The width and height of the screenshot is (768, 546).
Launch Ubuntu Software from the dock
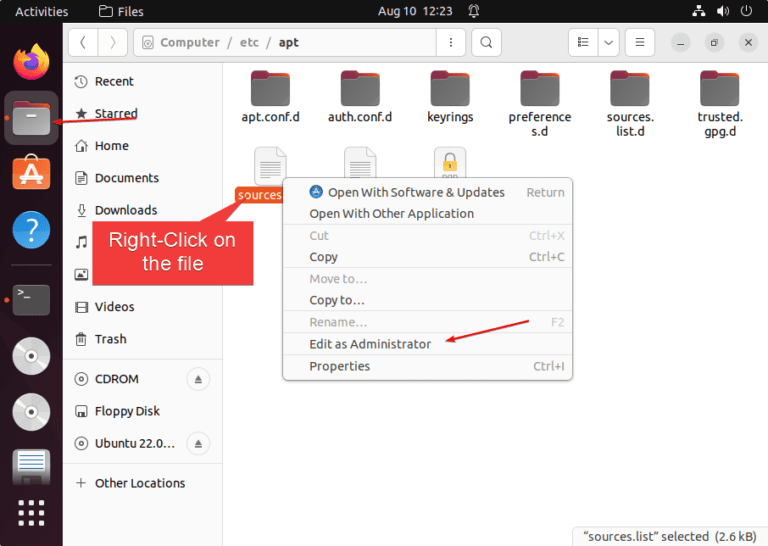[31, 172]
